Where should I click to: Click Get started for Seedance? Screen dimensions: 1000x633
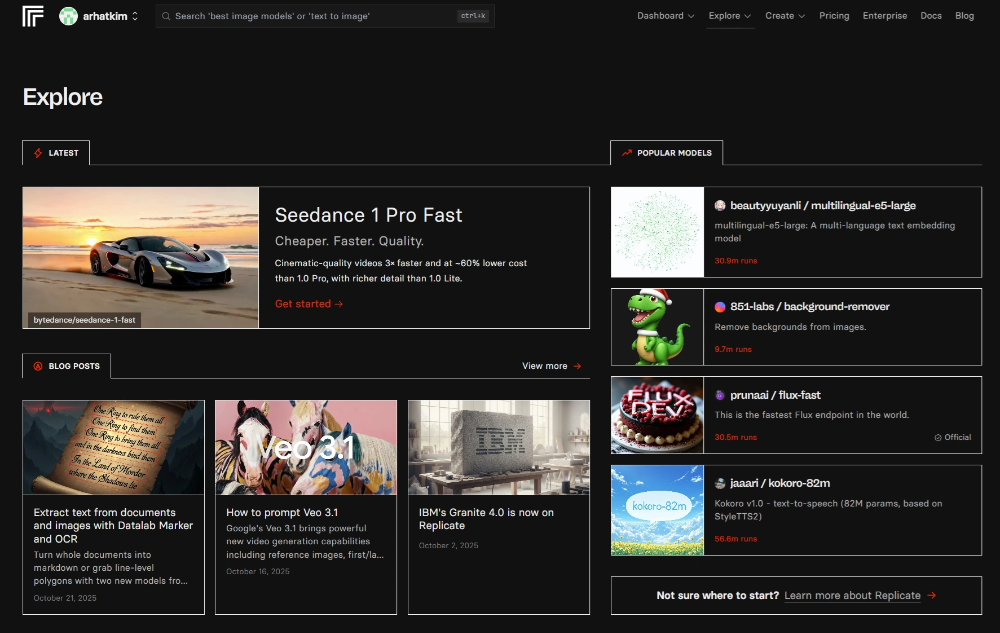pyautogui.click(x=309, y=304)
